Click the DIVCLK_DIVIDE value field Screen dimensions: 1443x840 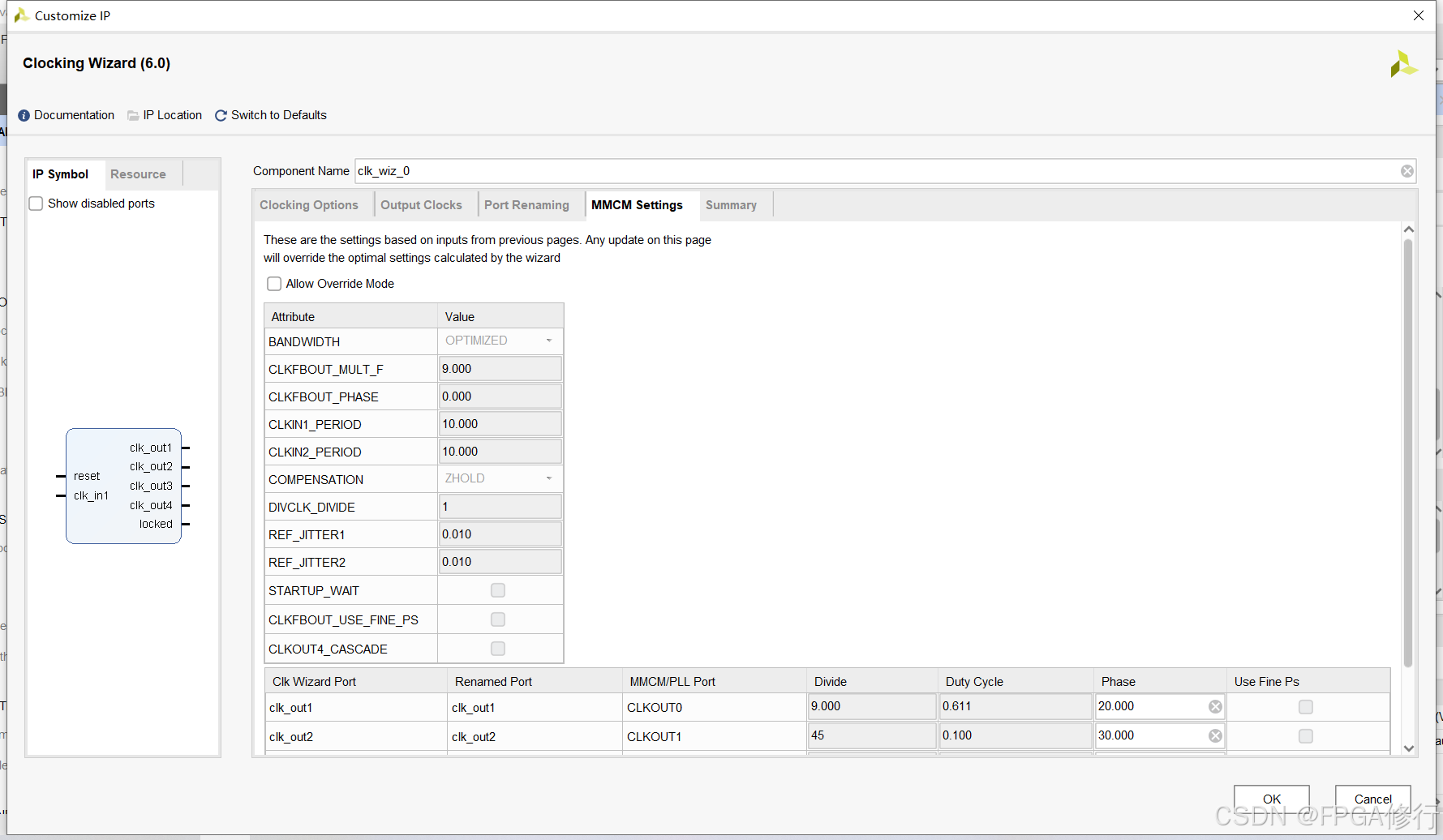[x=500, y=507]
